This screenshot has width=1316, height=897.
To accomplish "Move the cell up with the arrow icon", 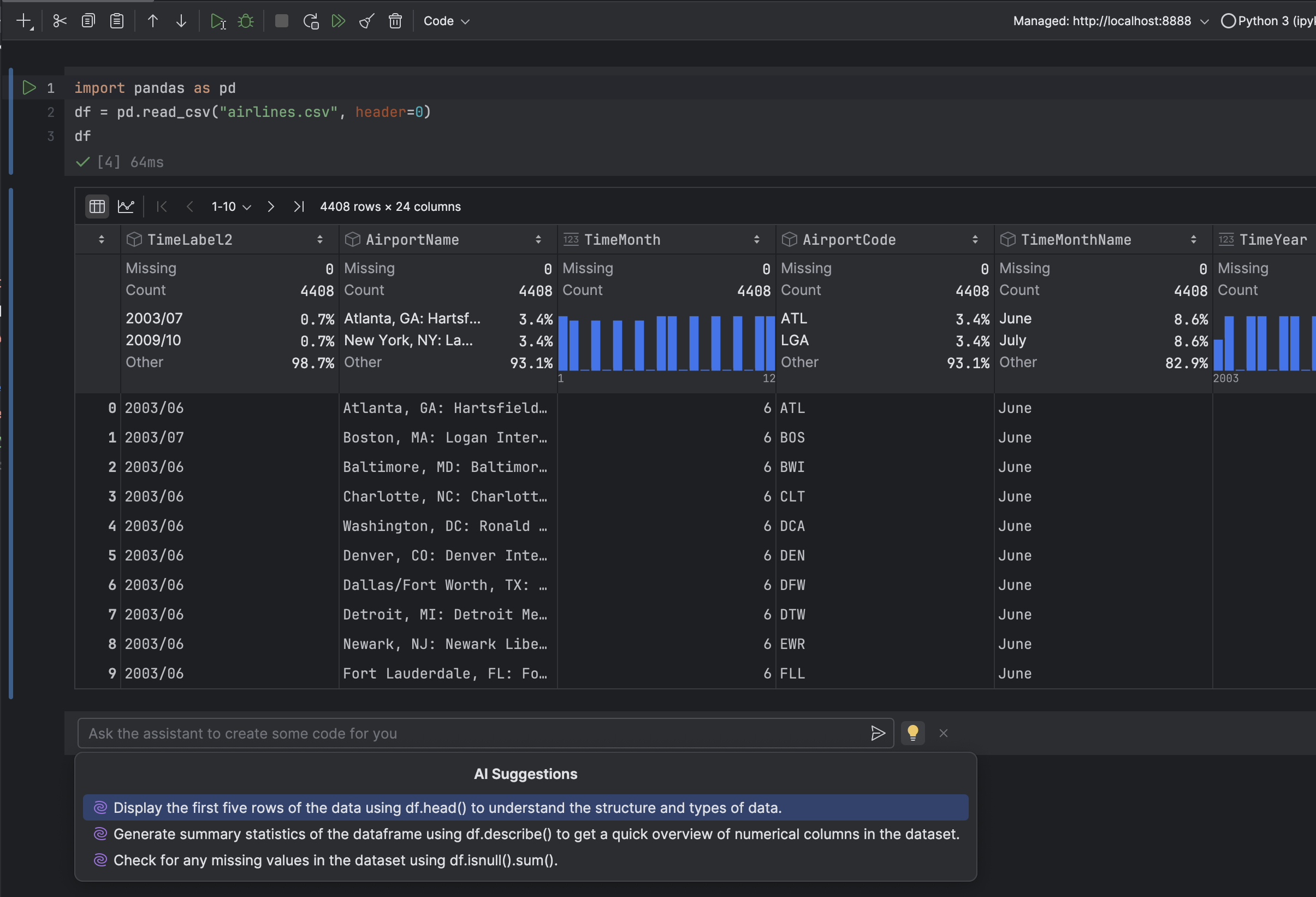I will (152, 21).
